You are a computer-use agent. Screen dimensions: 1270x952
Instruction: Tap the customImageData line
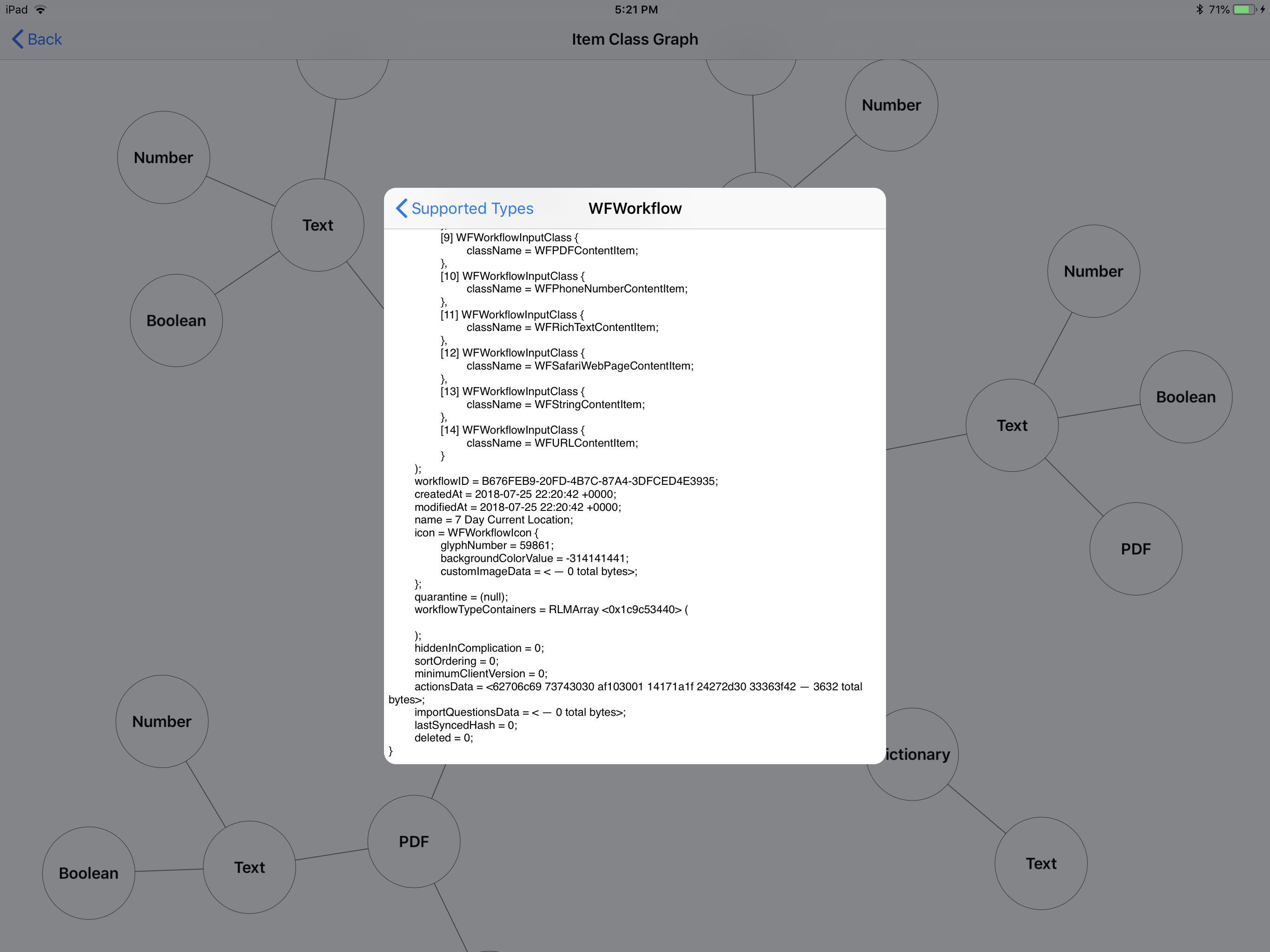(x=539, y=571)
